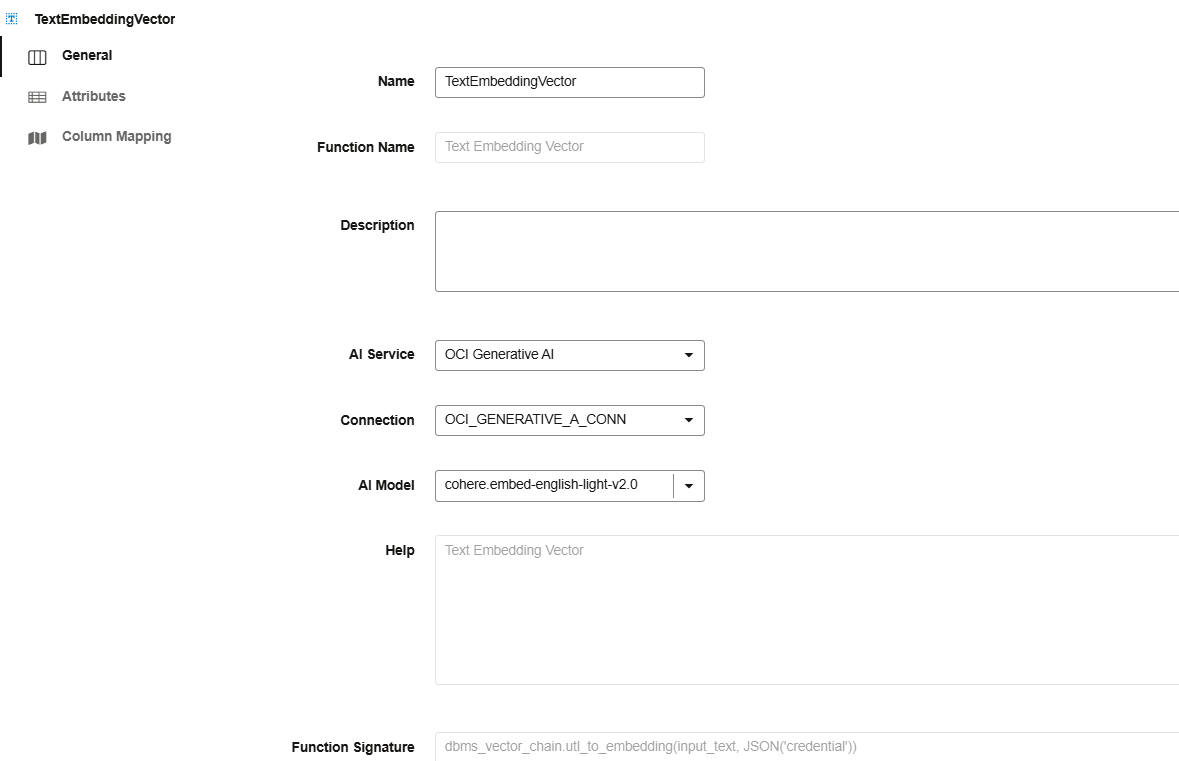
Task: Open the Attributes tab
Action: 93,96
